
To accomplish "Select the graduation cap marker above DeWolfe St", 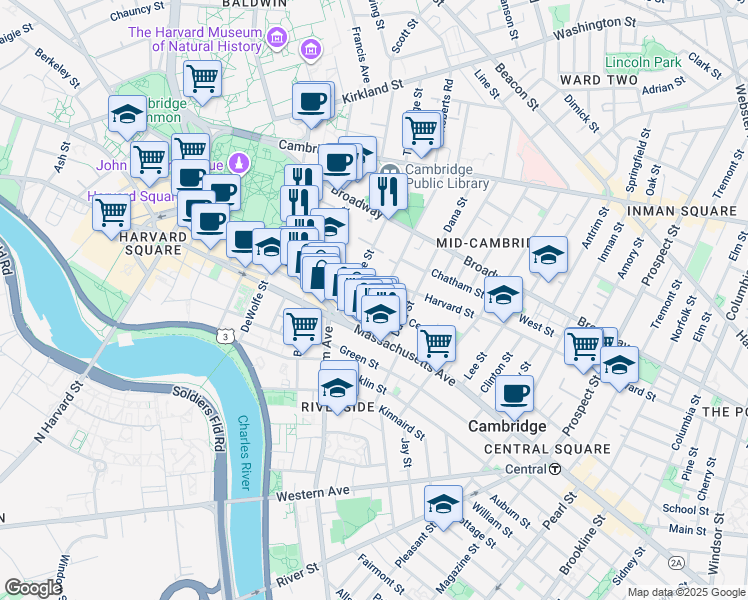I will point(269,248).
